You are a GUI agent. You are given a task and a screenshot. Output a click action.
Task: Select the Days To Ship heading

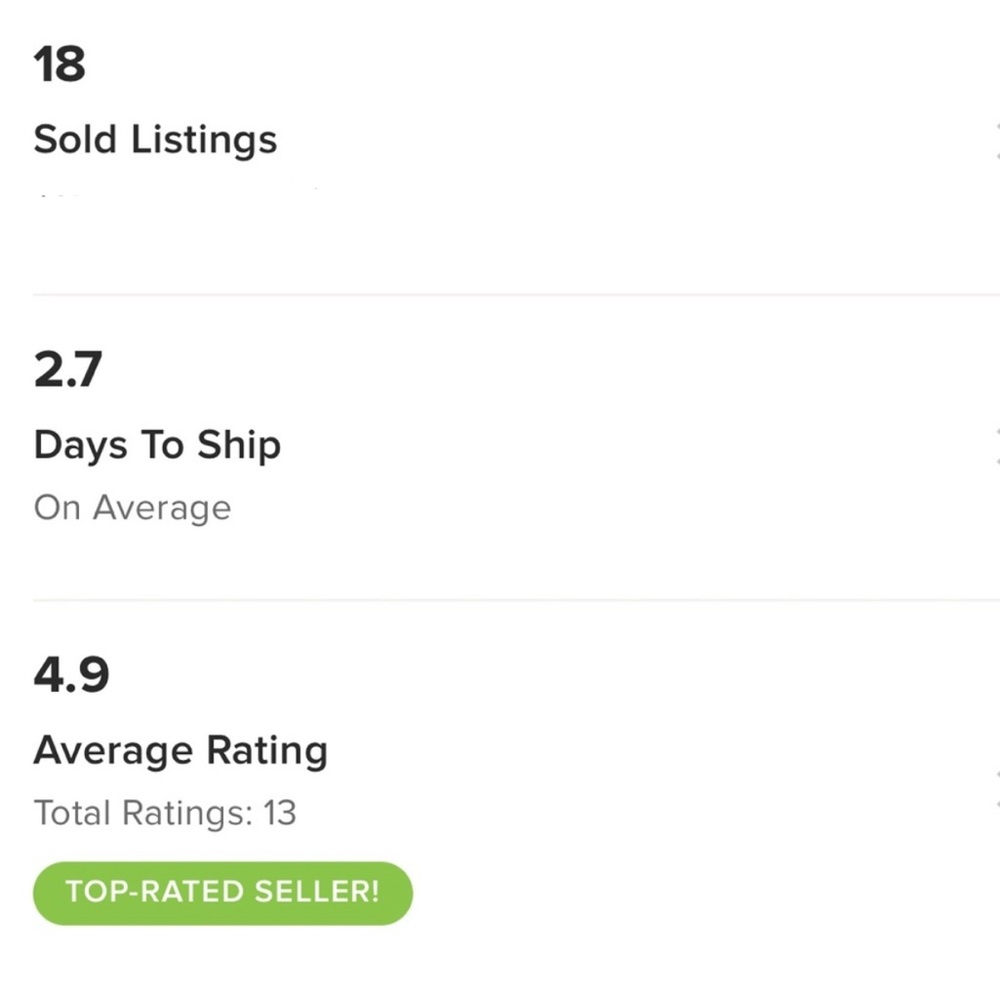point(157,445)
